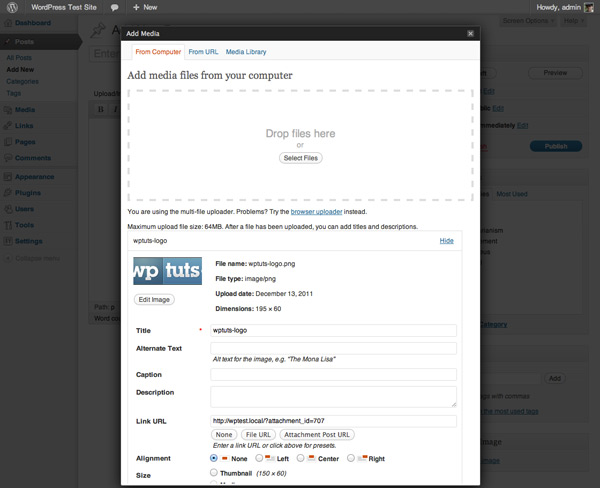Click the Publish button behind the dialog
The width and height of the screenshot is (600, 488).
click(x=556, y=146)
